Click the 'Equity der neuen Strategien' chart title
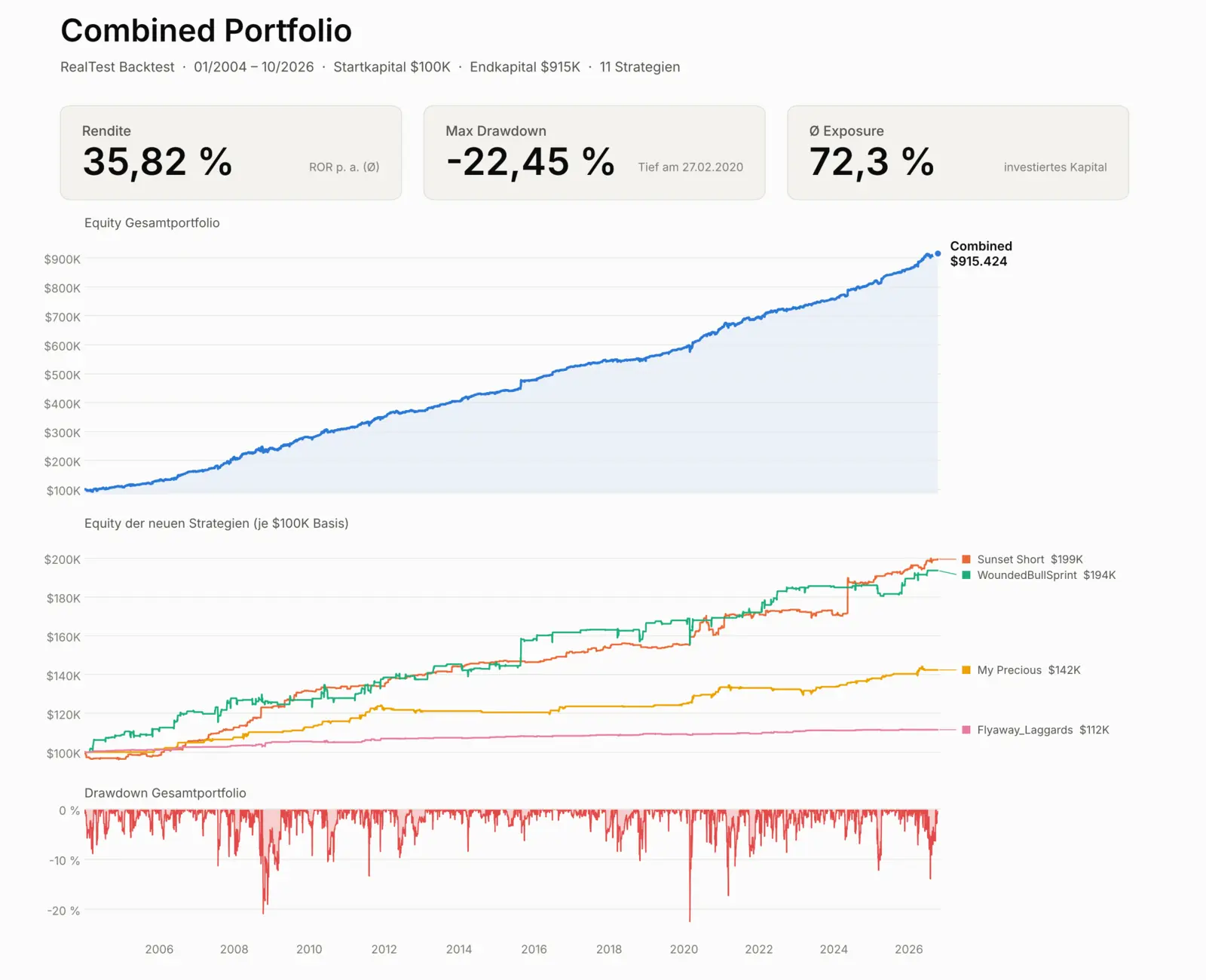1206x980 pixels. tap(216, 523)
